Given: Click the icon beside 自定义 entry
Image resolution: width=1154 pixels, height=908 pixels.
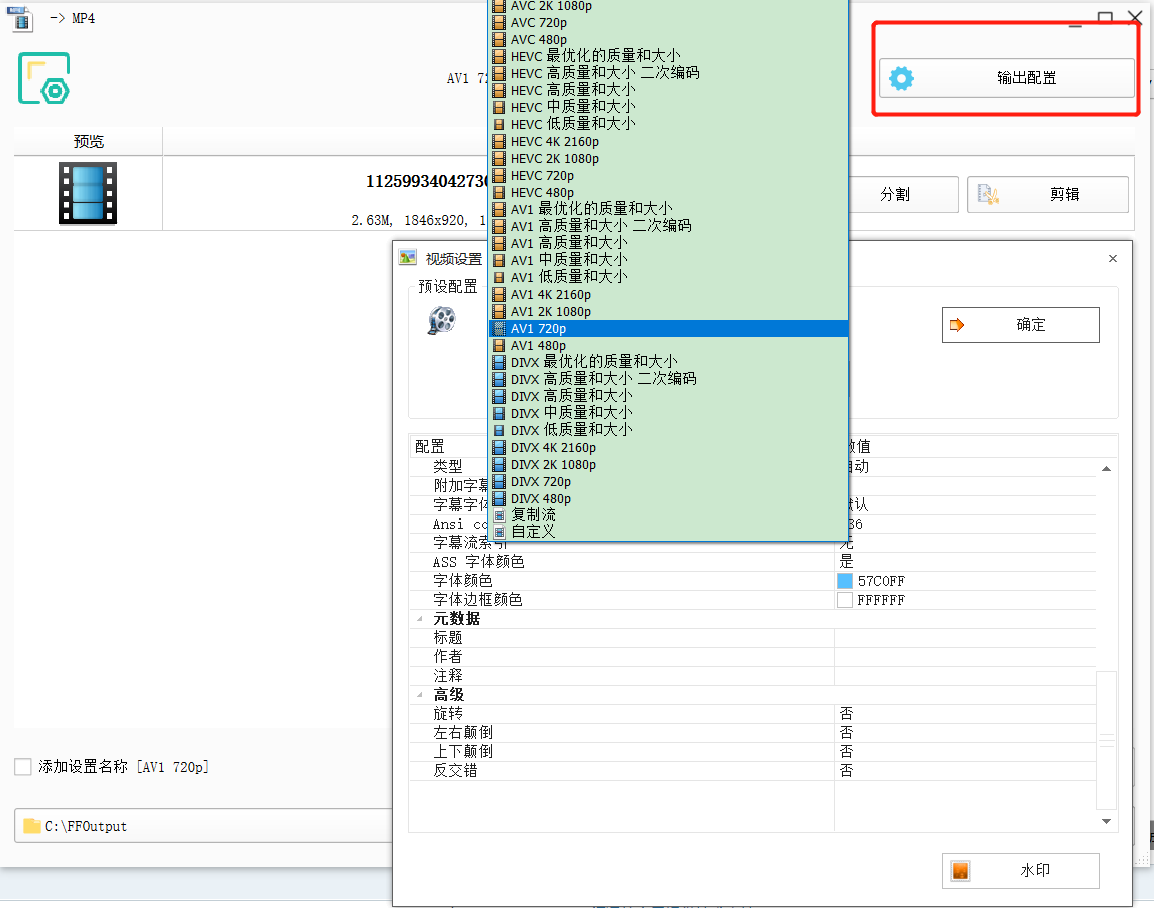Looking at the screenshot, I should (x=499, y=532).
